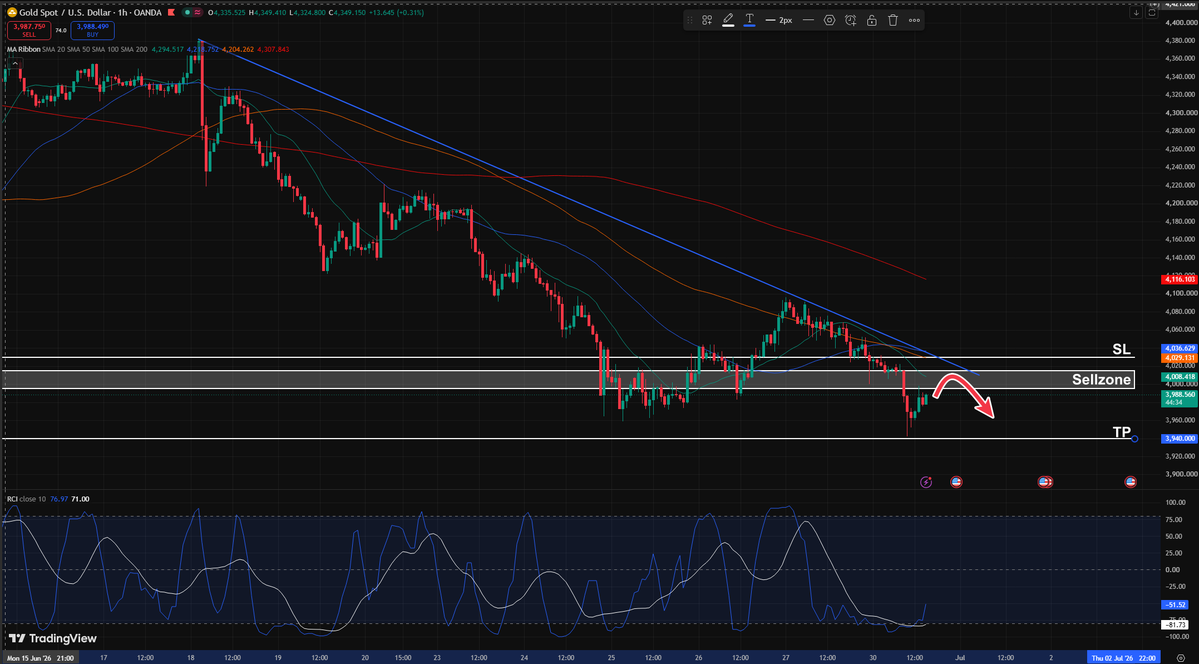Click the SMA 20 value 4,294.517
This screenshot has width=1199, height=664.
167,49
